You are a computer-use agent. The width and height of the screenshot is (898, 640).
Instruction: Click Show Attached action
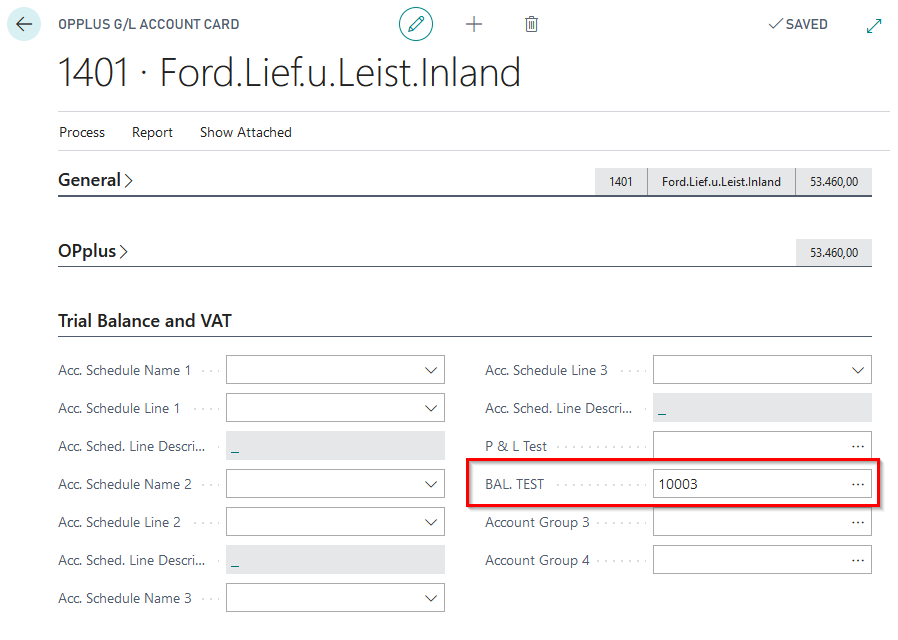pyautogui.click(x=245, y=132)
